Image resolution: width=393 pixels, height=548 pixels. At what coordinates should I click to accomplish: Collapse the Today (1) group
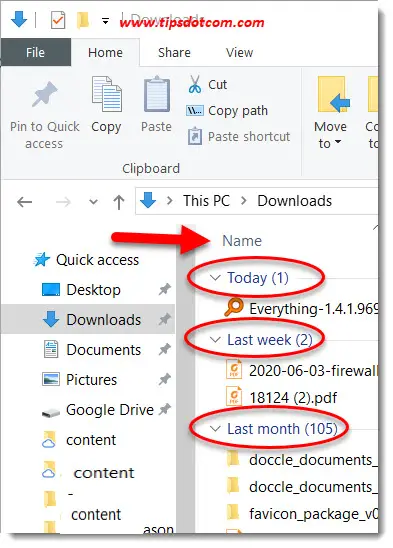[x=215, y=278]
